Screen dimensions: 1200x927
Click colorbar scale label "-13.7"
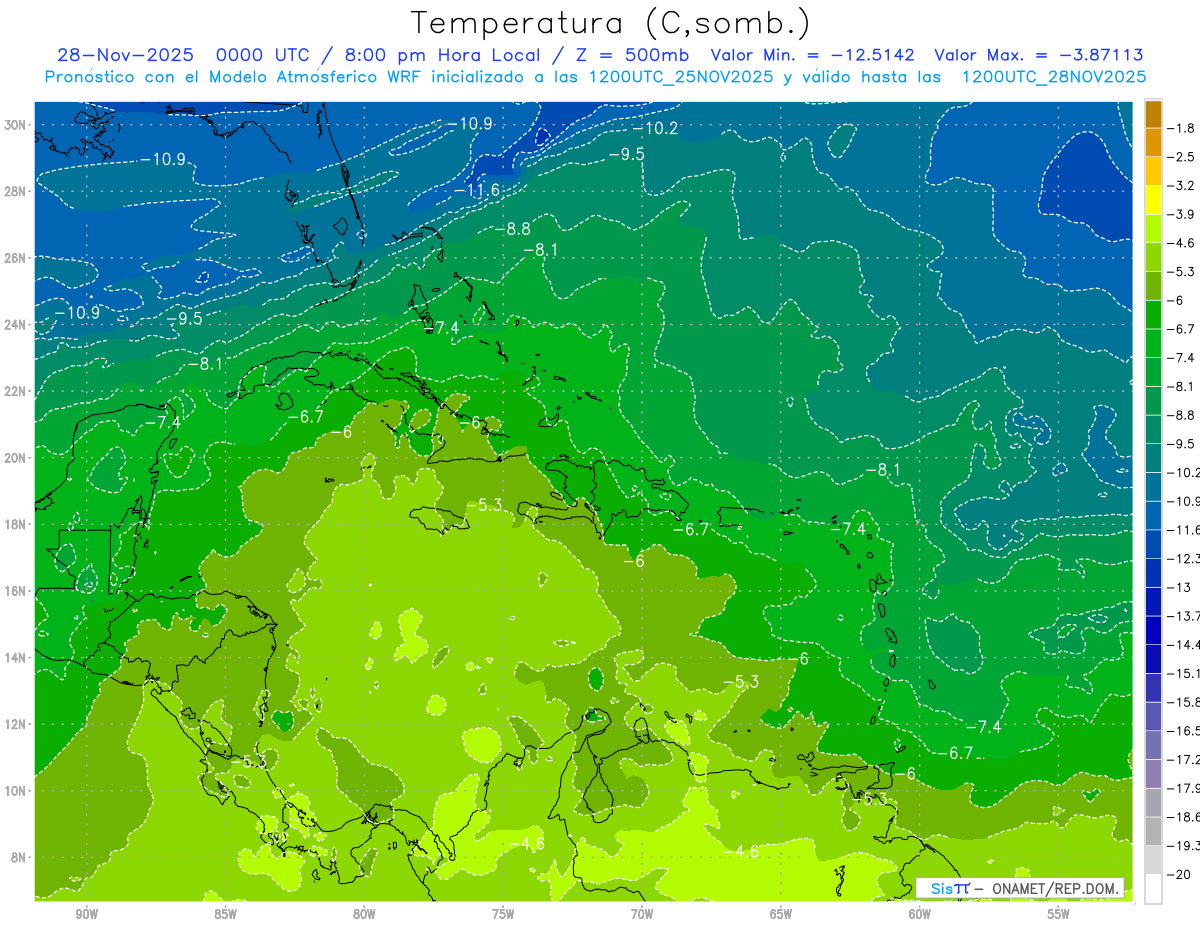point(1183,615)
